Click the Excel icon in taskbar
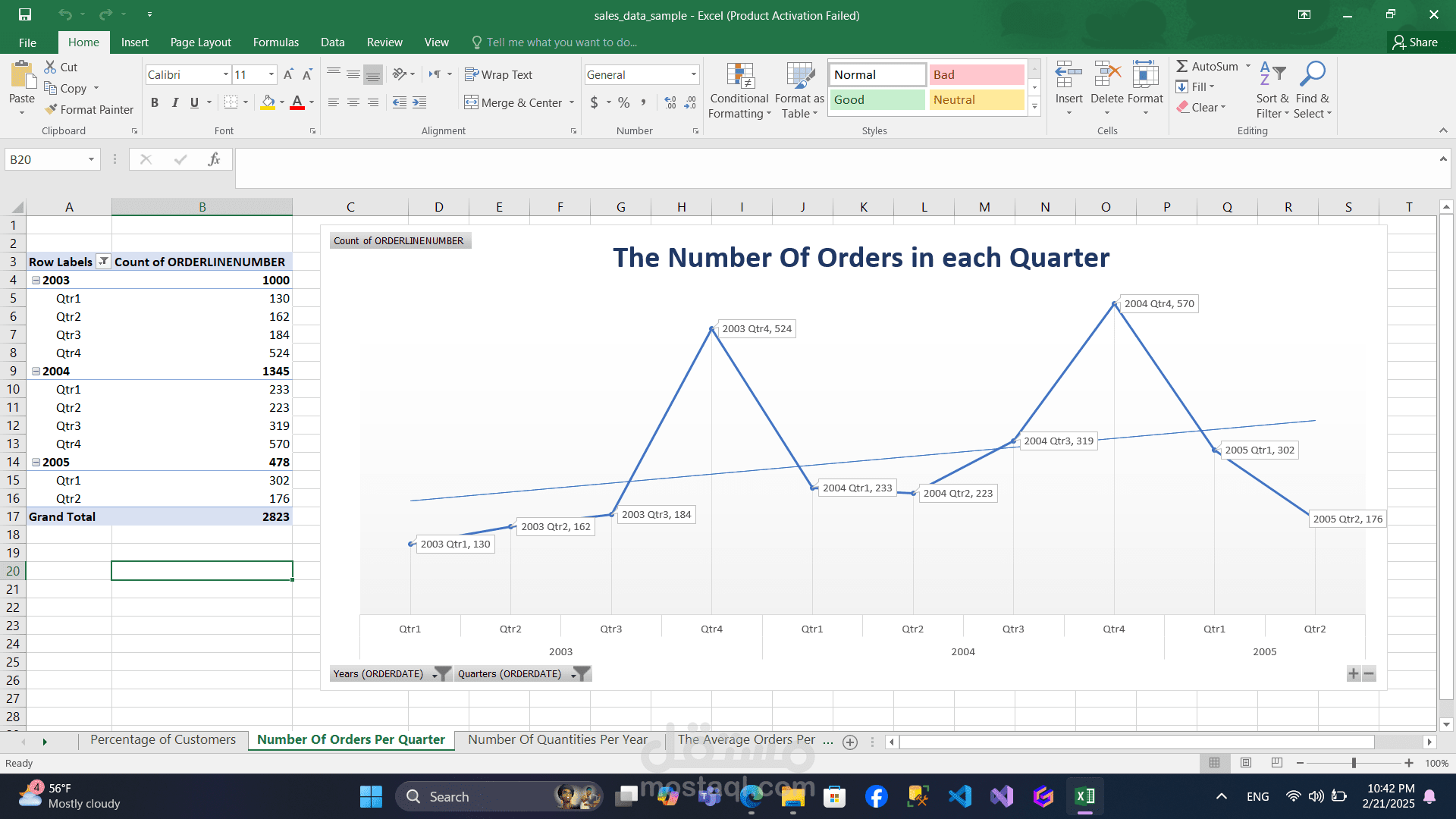1456x819 pixels. point(1084,796)
